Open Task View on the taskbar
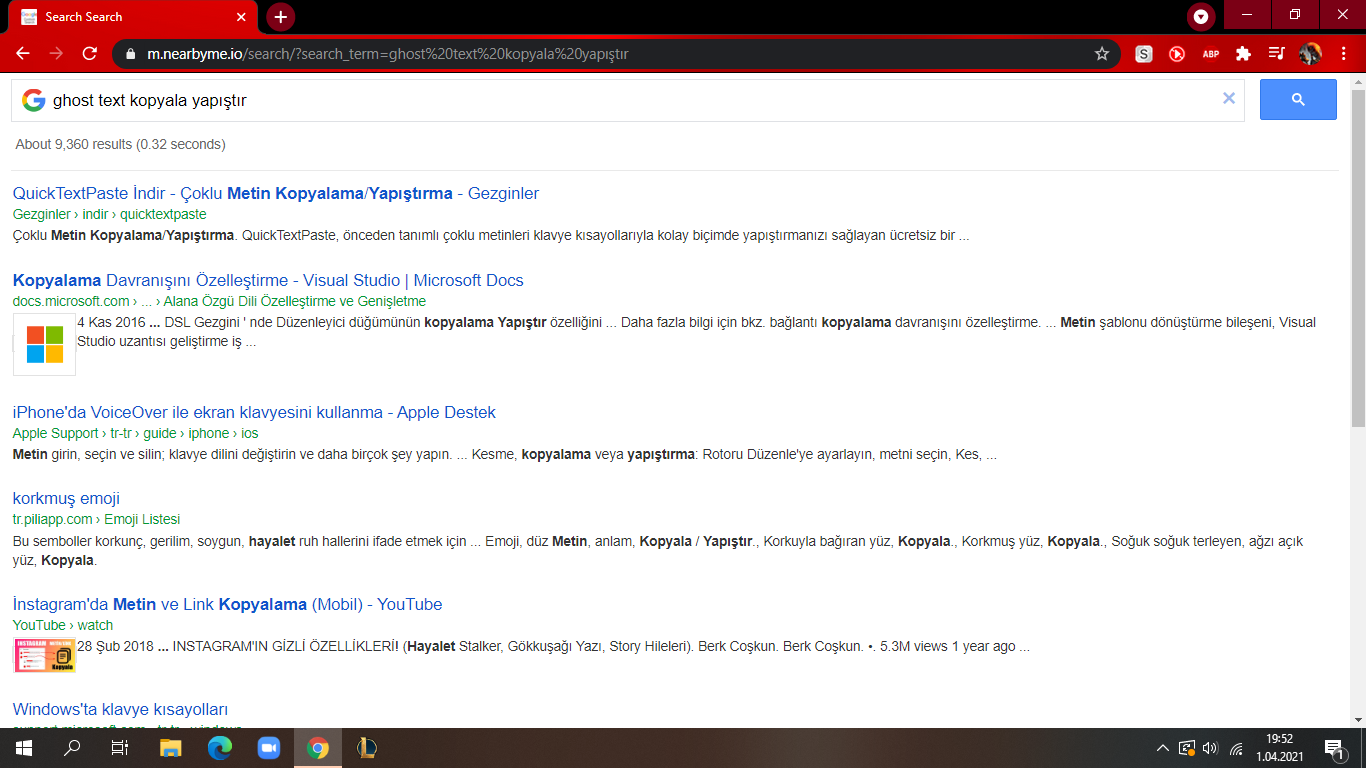The image size is (1366, 768). point(119,748)
